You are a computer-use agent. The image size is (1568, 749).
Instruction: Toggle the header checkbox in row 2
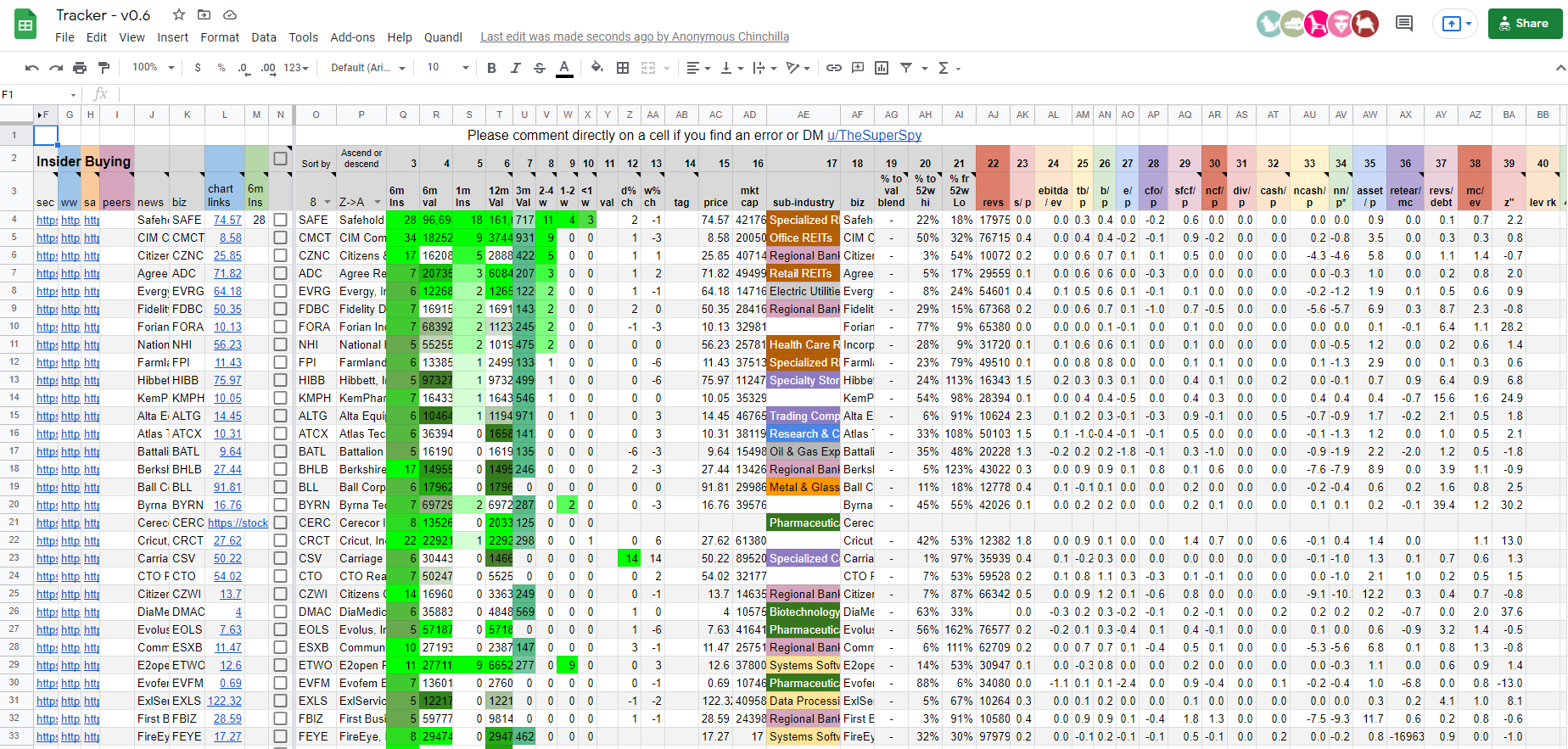click(280, 158)
